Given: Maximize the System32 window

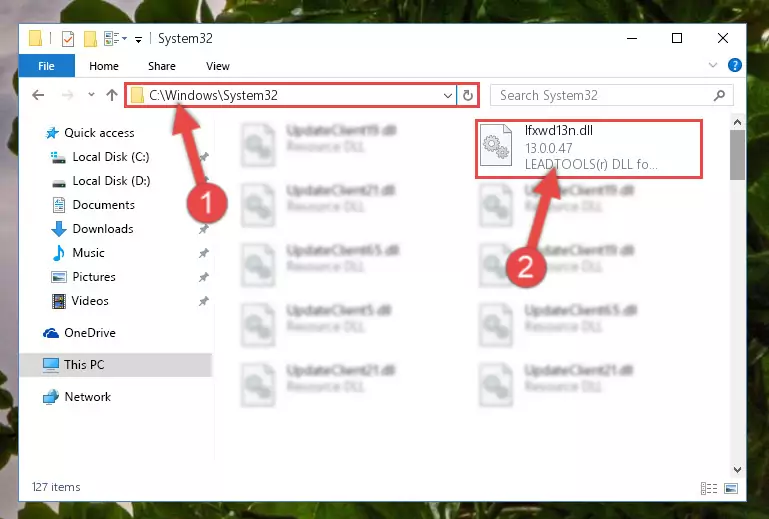Looking at the screenshot, I should click(x=677, y=38).
